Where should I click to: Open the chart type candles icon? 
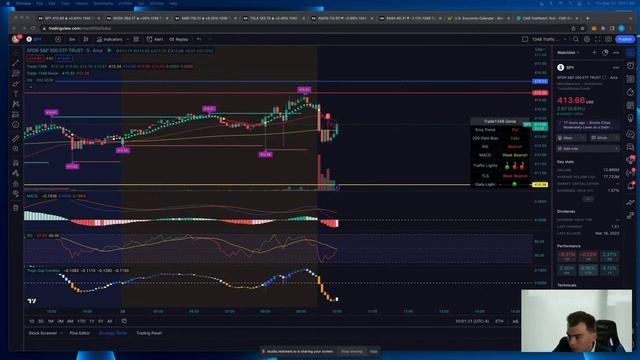pyautogui.click(x=86, y=39)
